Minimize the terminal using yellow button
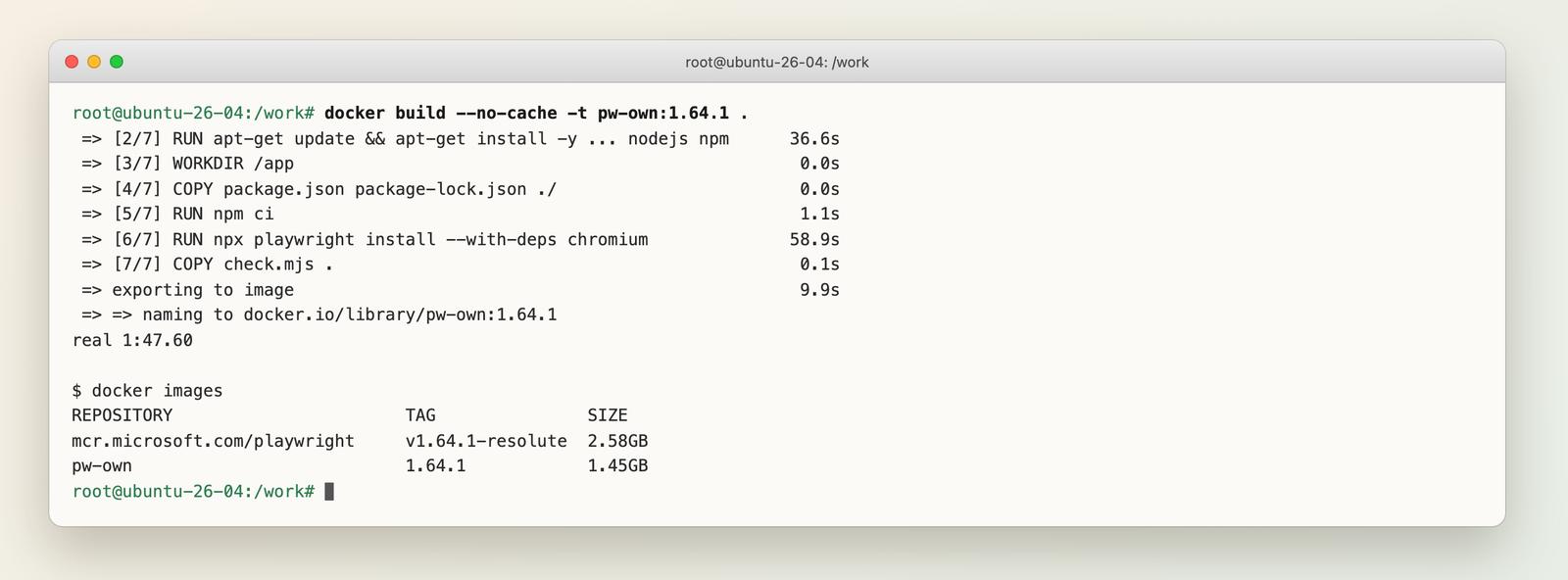 click(94, 62)
